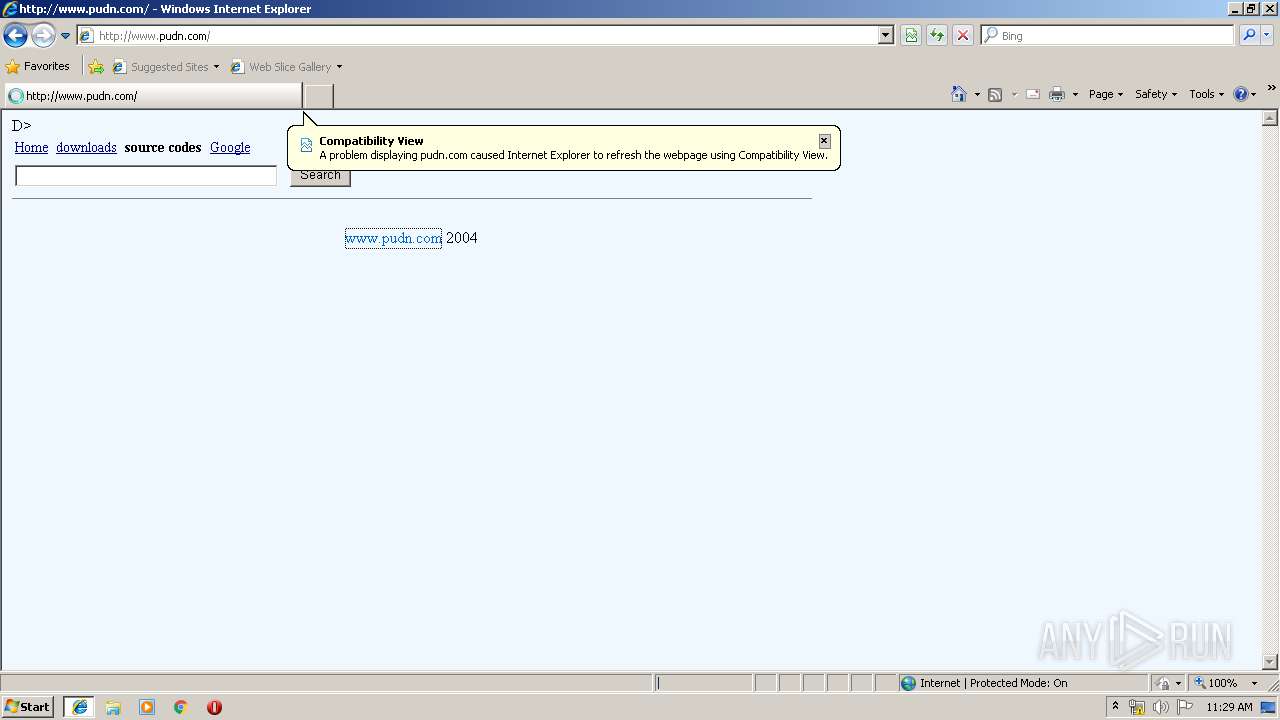Open Windows Explorer folder taskbar icon

tap(113, 707)
